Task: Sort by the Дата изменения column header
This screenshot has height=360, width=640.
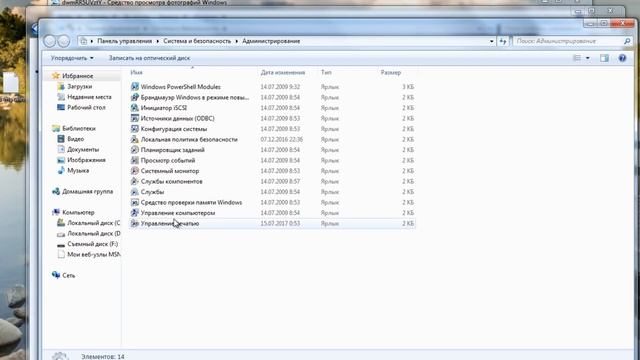Action: click(283, 72)
